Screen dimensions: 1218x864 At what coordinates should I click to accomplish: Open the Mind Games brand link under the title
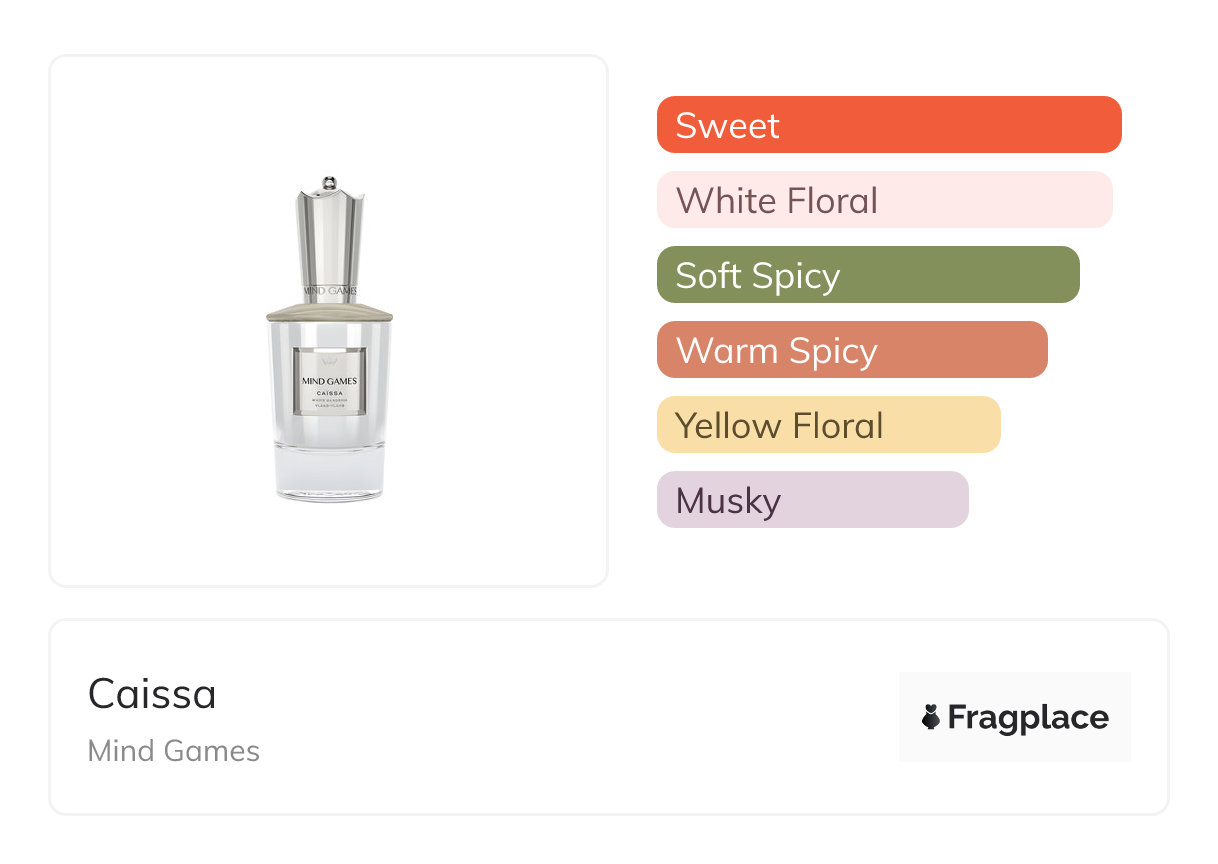[174, 751]
